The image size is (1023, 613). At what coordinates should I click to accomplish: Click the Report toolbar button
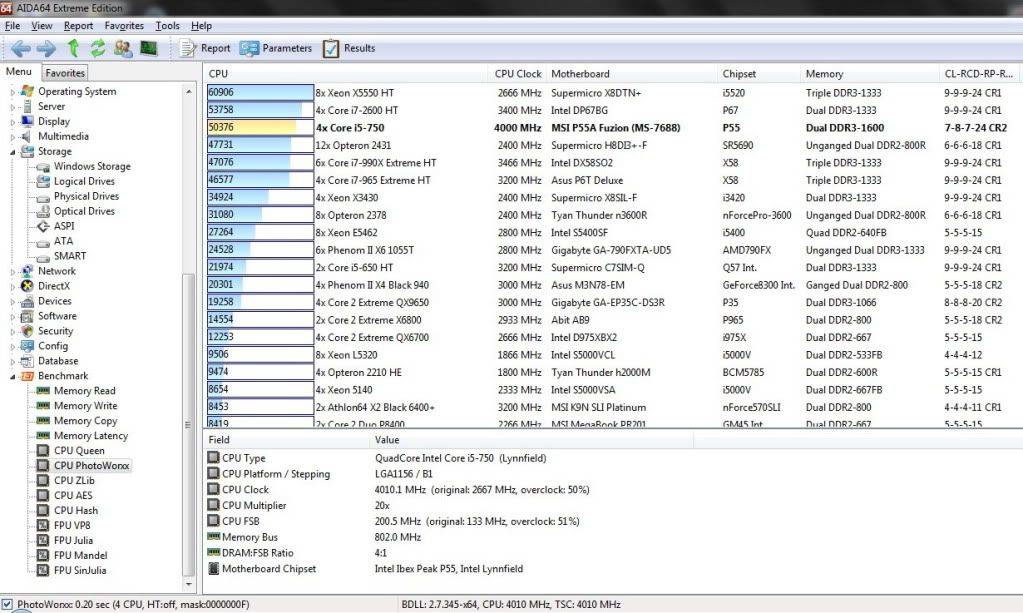point(206,48)
